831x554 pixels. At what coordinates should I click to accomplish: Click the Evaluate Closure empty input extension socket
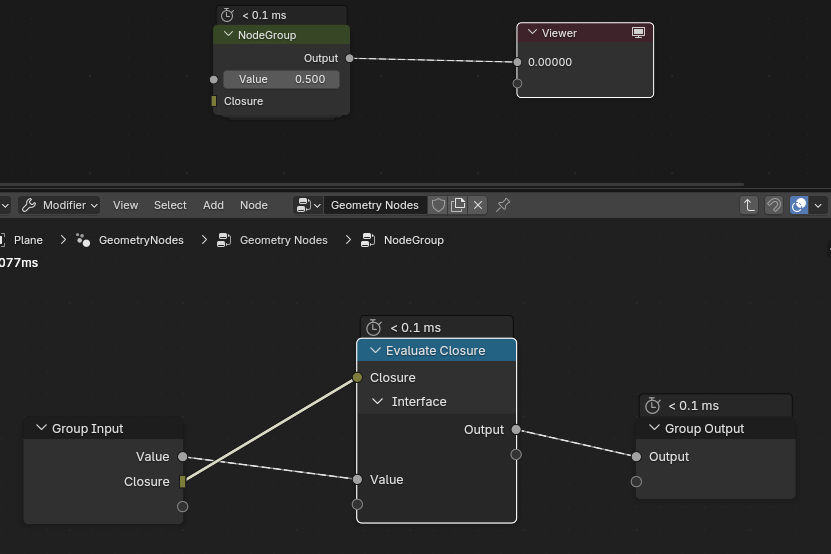click(357, 504)
